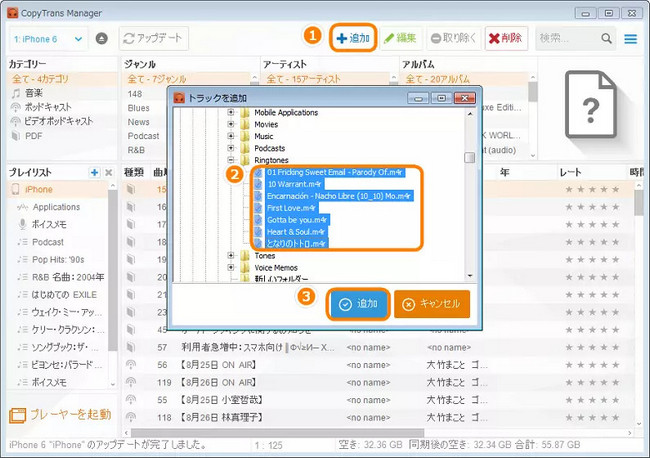Image resolution: width=650 pixels, height=458 pixels.
Task: Open the Podcast playlist
Action: pos(48,242)
